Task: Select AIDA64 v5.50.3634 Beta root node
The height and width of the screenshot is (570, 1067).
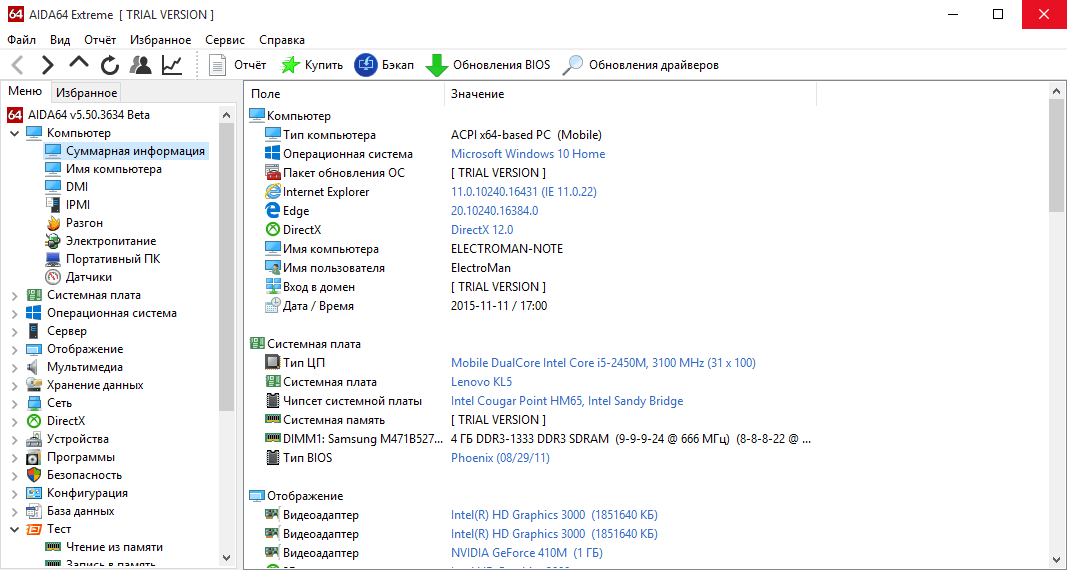Action: click(78, 115)
